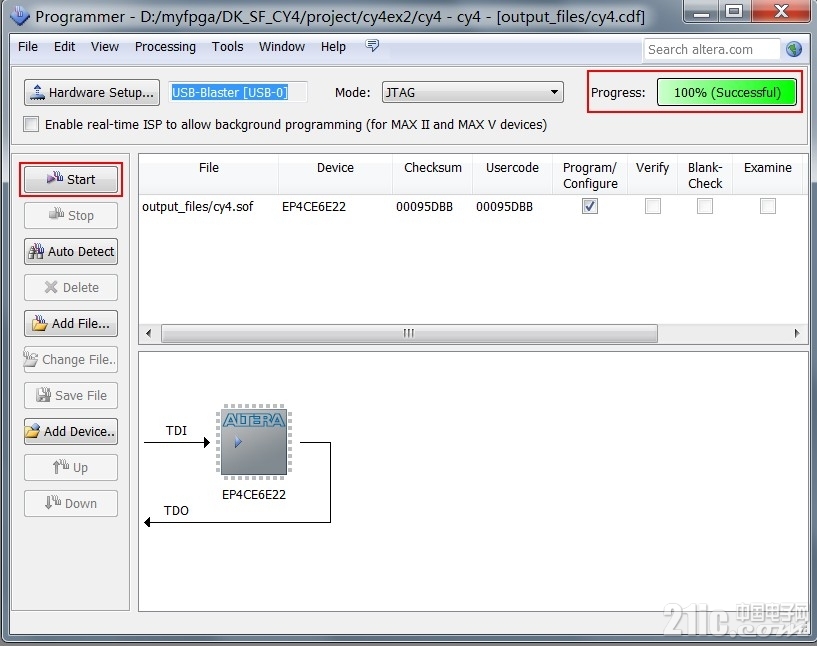Select output_files/cy4.sof file cell
Image resolution: width=817 pixels, height=646 pixels.
pyautogui.click(x=197, y=207)
